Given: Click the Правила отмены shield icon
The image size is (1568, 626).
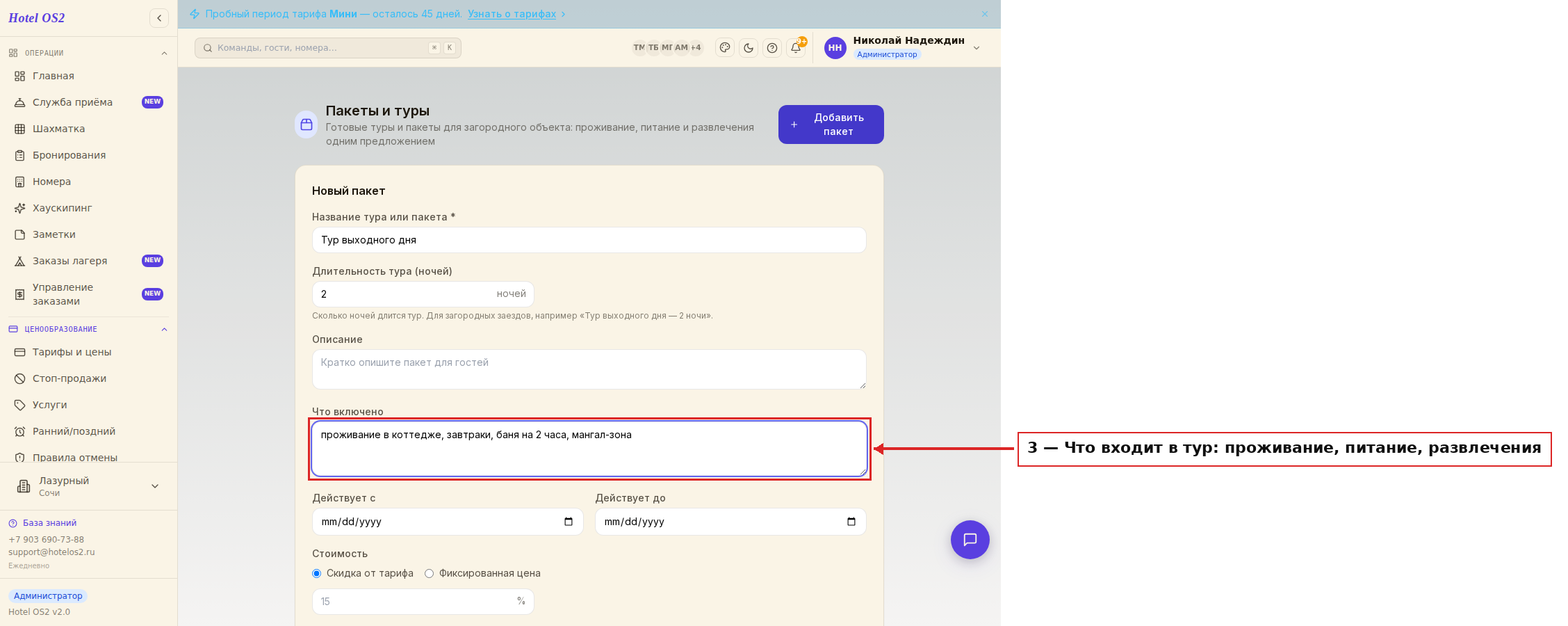Looking at the screenshot, I should tap(20, 457).
